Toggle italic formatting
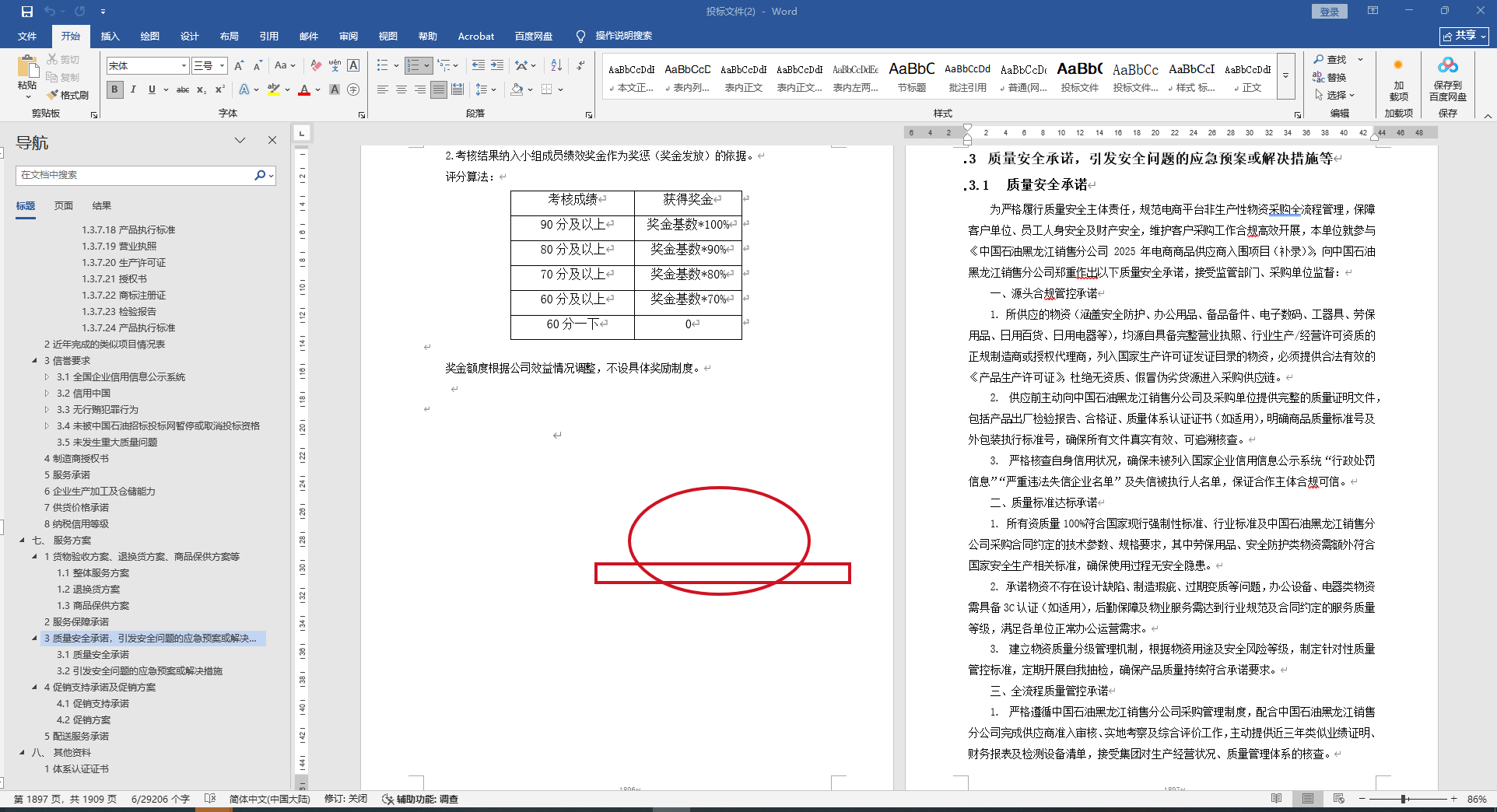The image size is (1497, 812). [133, 89]
